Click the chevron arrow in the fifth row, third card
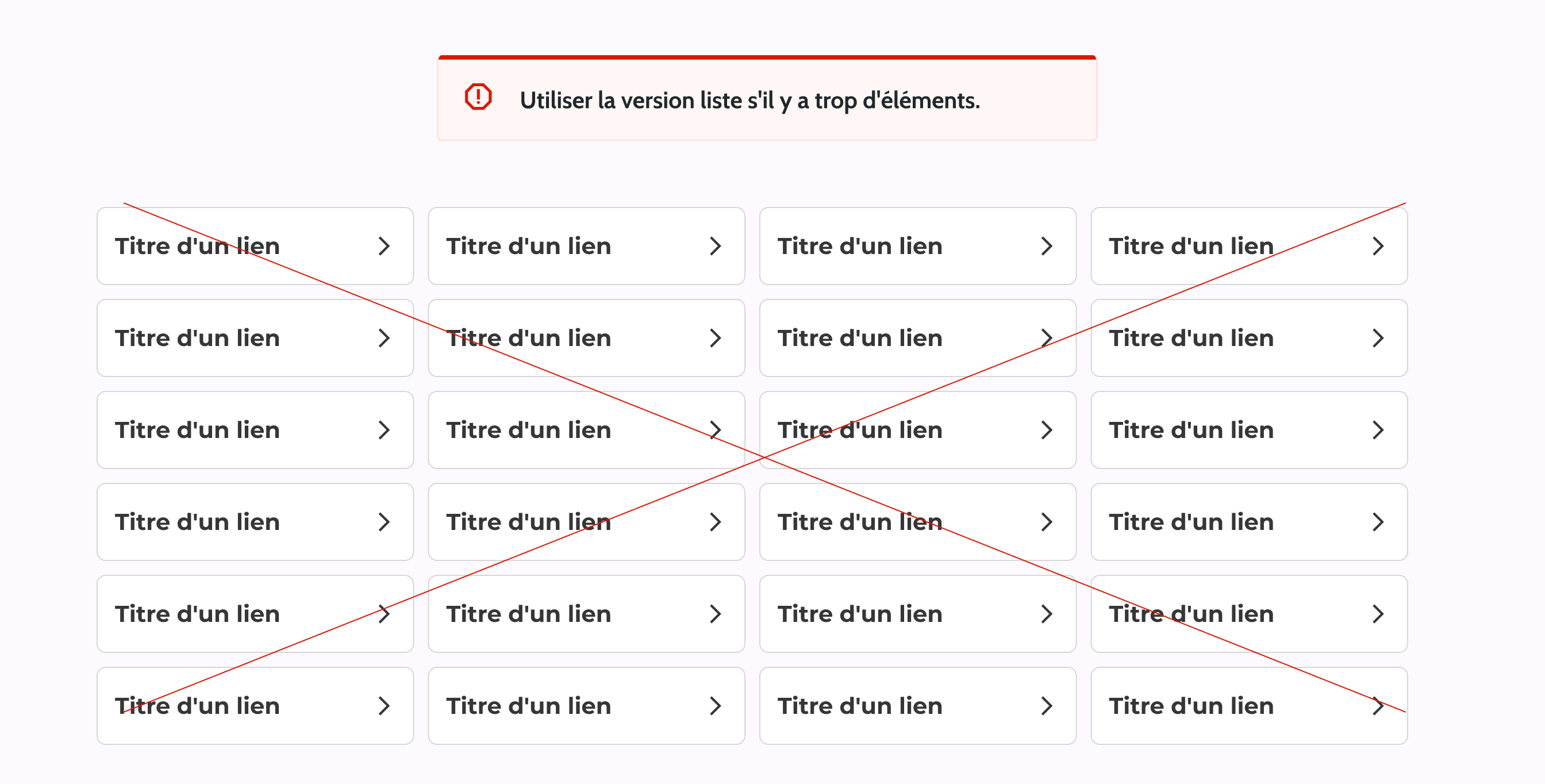 pyautogui.click(x=1047, y=614)
